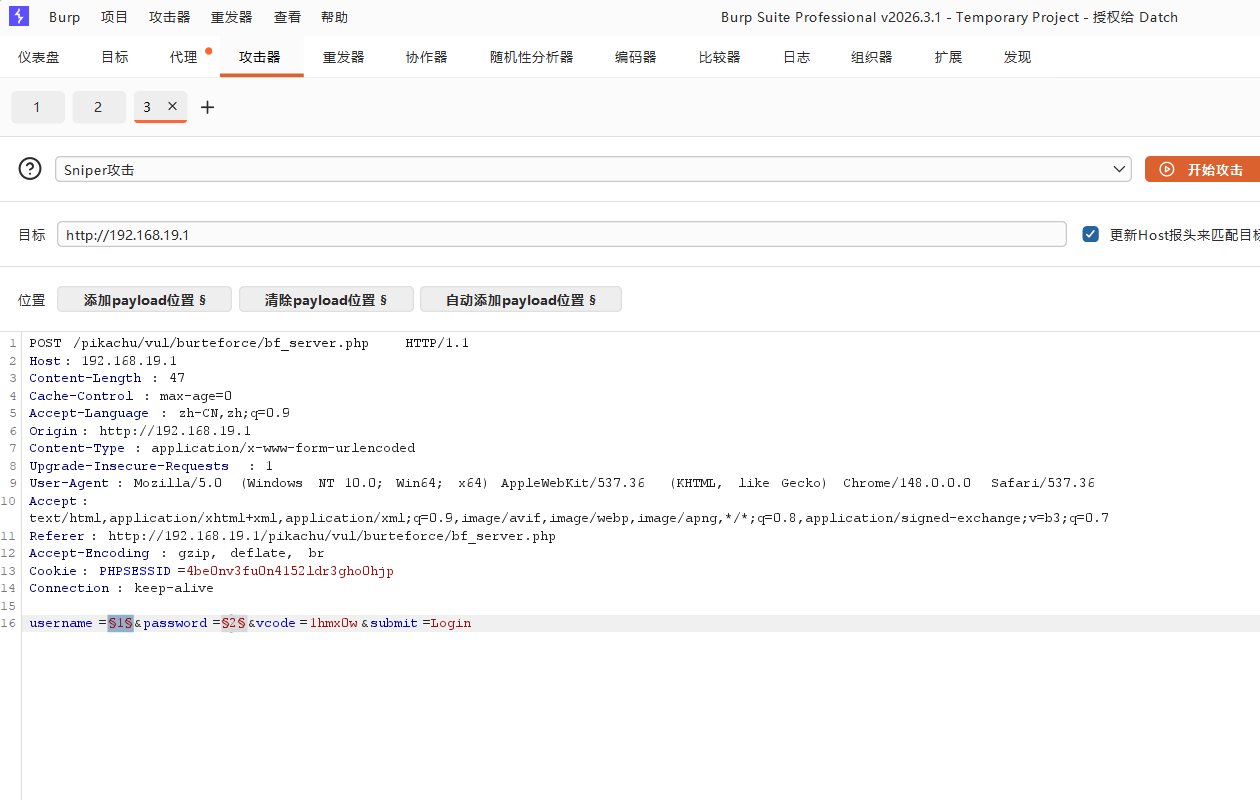Image resolution: width=1260 pixels, height=800 pixels.
Task: Open the 重发器 menu in the menu bar
Action: click(232, 17)
